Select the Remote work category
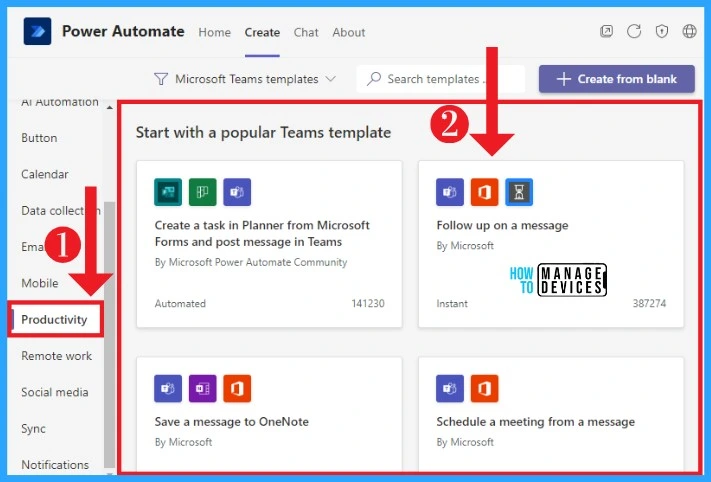The image size is (711, 482). point(57,356)
